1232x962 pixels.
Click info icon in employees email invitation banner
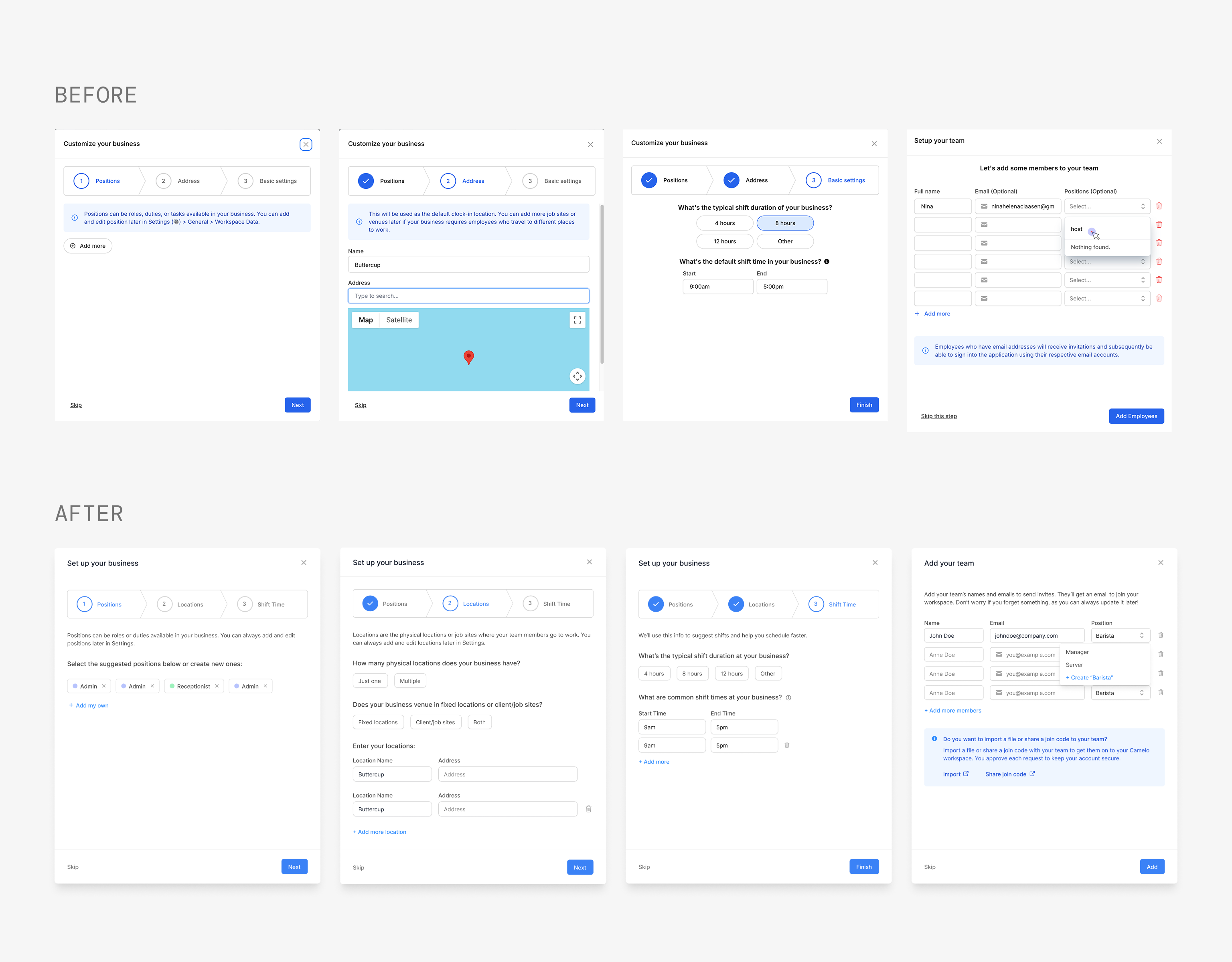click(925, 351)
